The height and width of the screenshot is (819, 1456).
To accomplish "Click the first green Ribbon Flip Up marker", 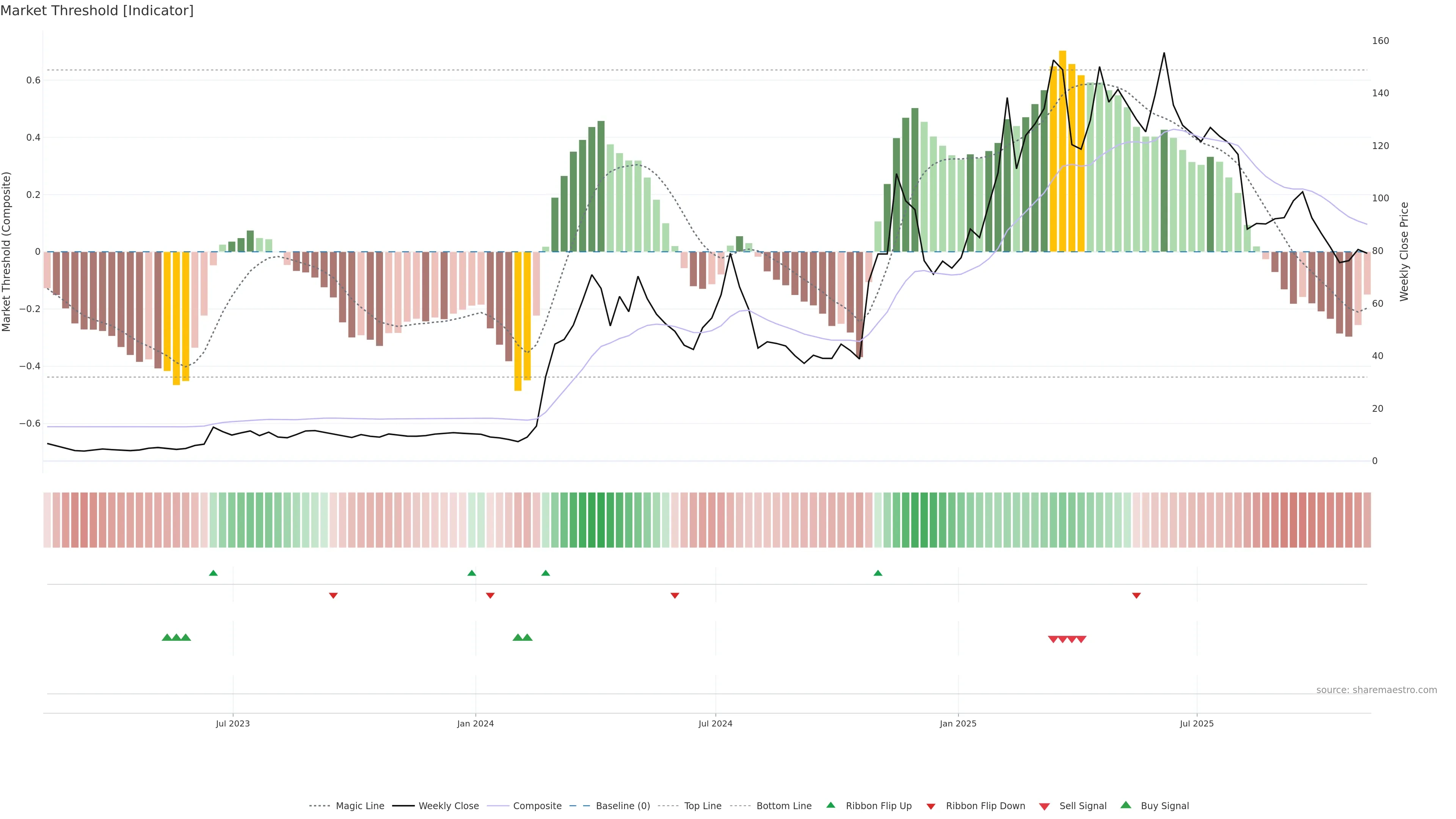I will 213,573.
